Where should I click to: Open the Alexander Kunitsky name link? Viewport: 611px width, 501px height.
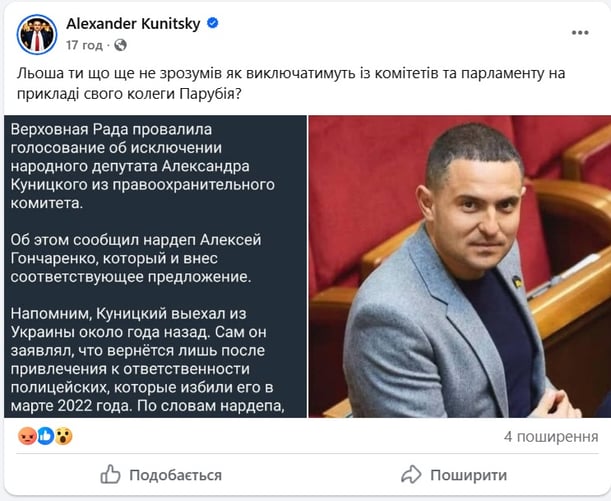(x=133, y=24)
